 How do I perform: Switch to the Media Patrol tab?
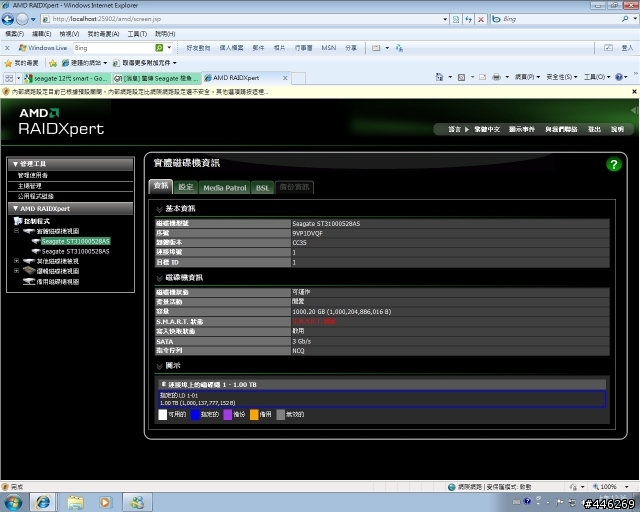click(x=225, y=188)
